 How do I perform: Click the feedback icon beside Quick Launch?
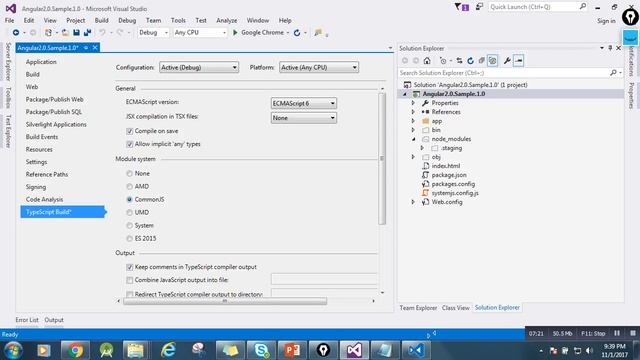pyautogui.click(x=479, y=7)
